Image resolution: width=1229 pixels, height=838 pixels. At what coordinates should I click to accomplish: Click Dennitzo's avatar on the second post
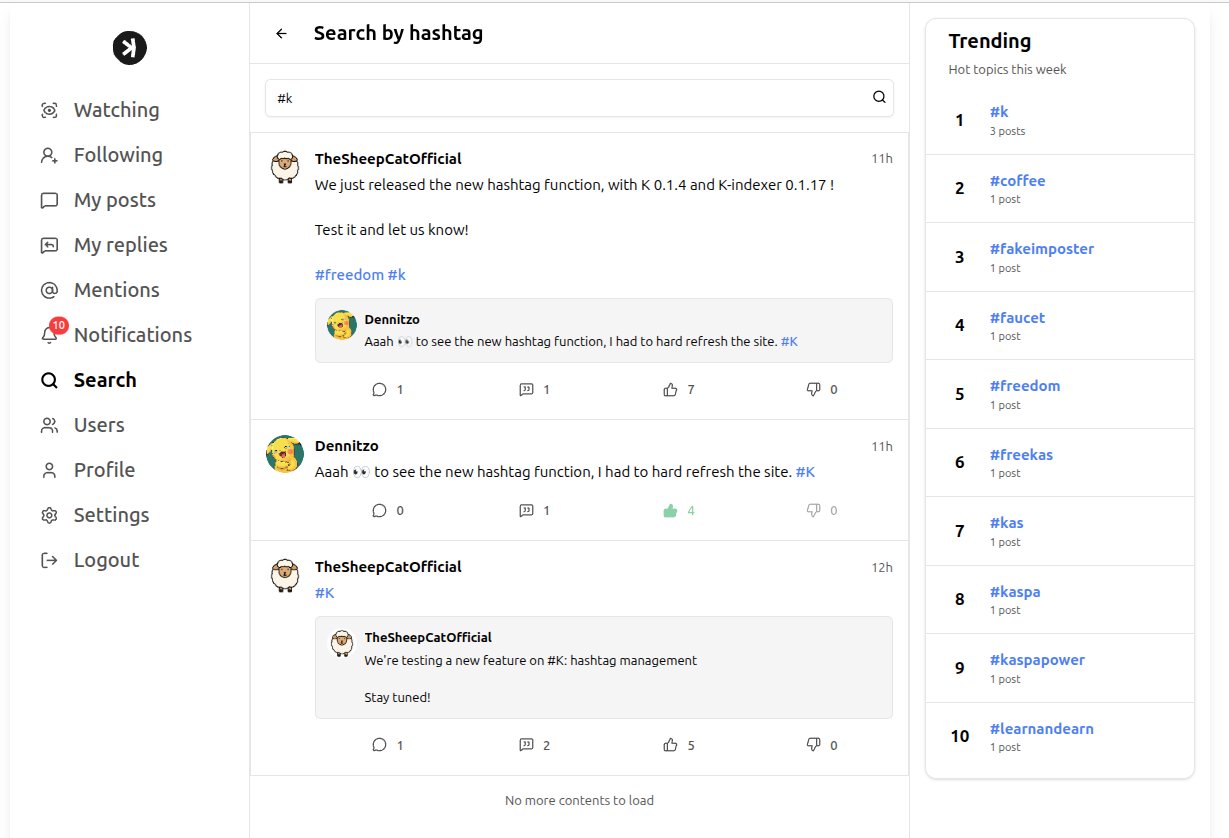click(285, 454)
